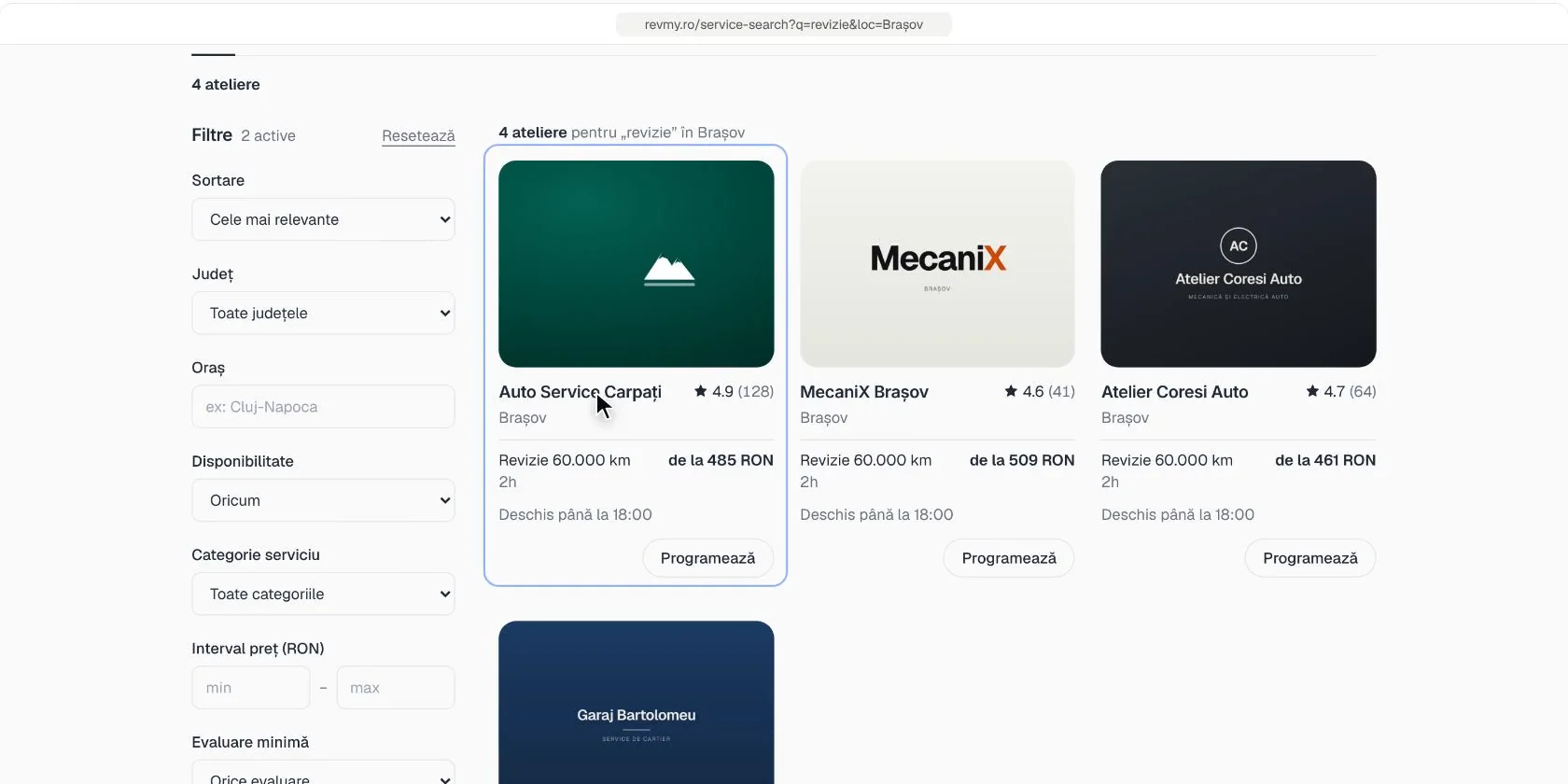Click the star rating 4.6 (41)
The height and width of the screenshot is (784, 1568).
pyautogui.click(x=1040, y=391)
